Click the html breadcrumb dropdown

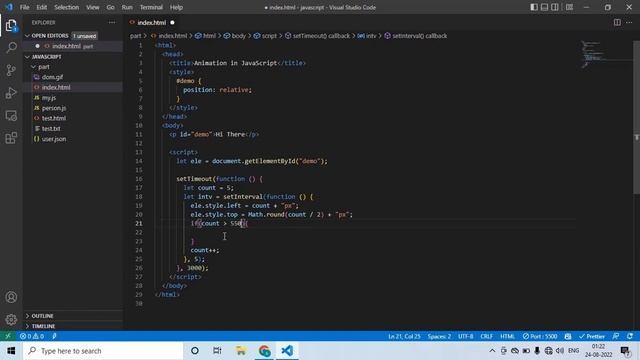[205, 36]
